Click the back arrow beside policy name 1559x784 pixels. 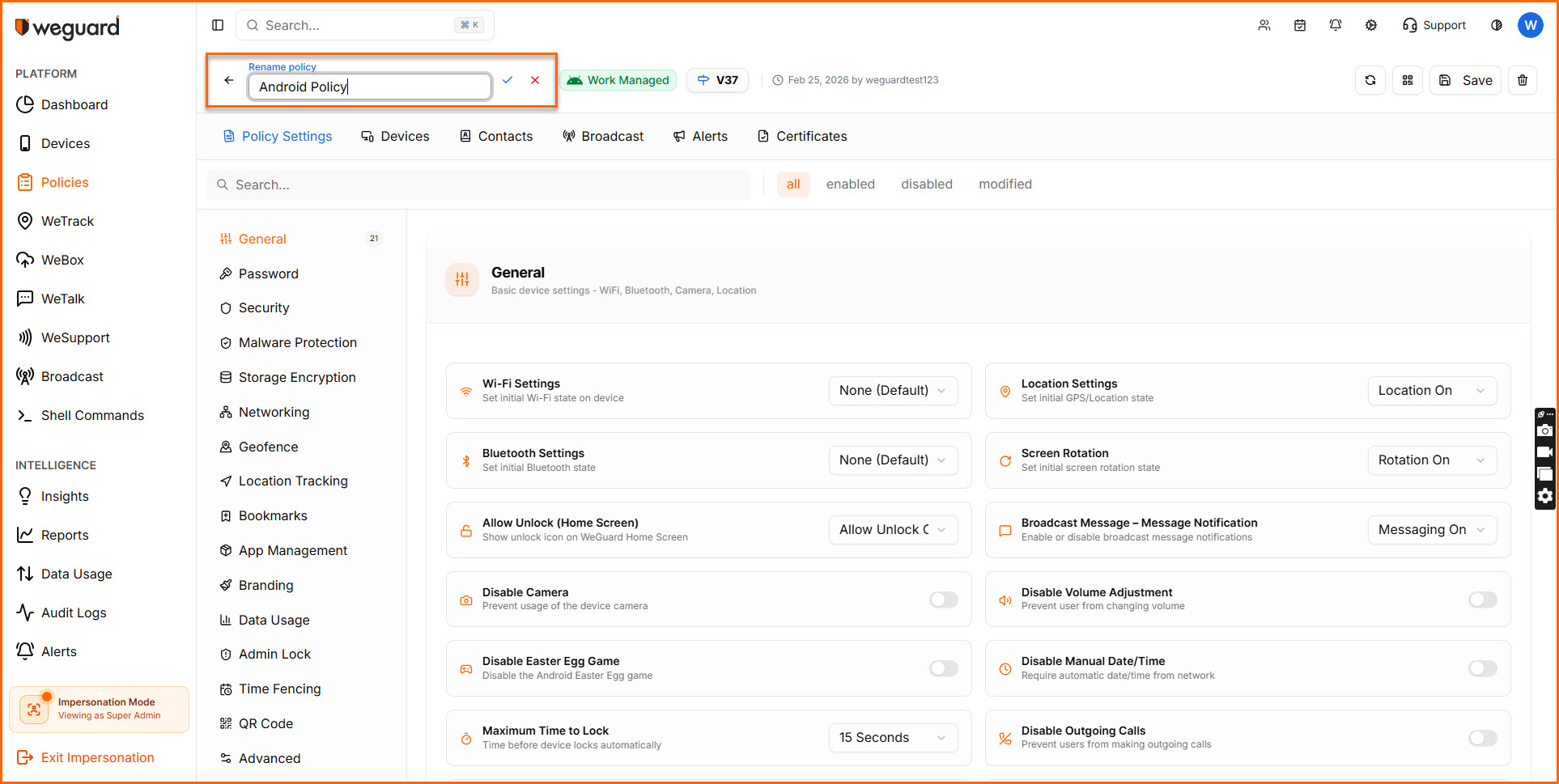pyautogui.click(x=229, y=80)
